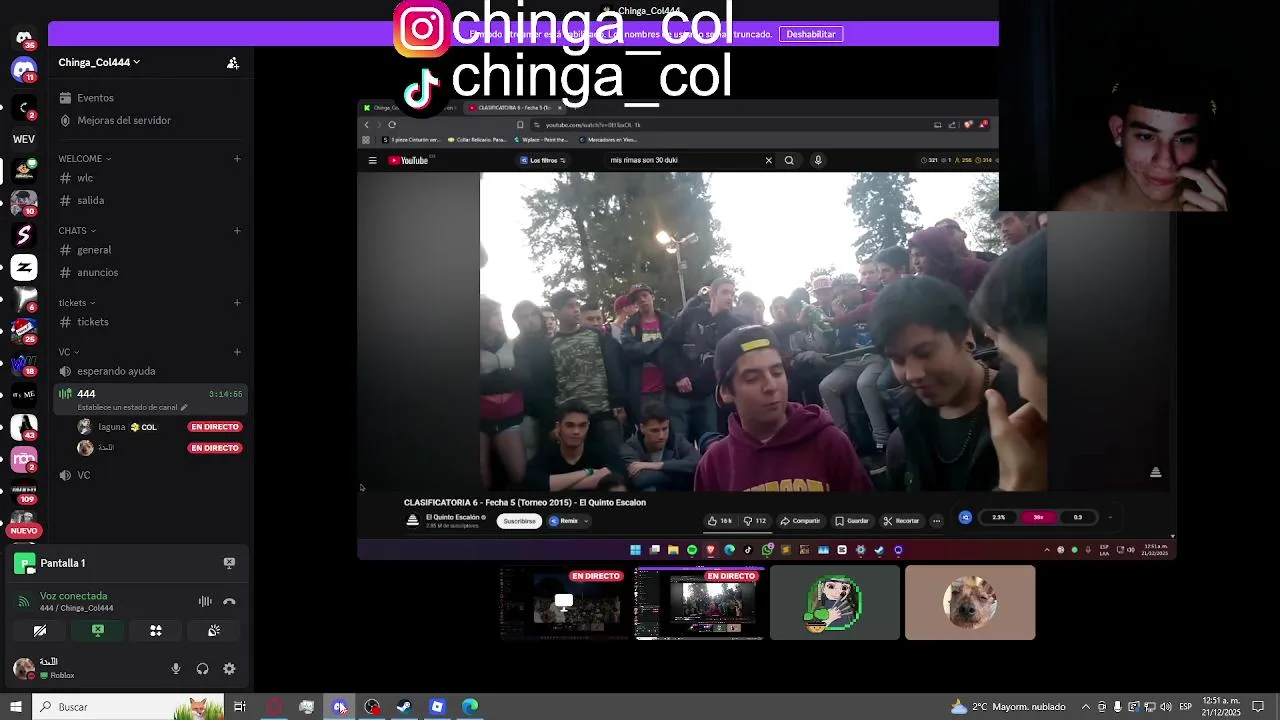Collapse the tickets category header
1280x720 pixels.
(x=77, y=303)
